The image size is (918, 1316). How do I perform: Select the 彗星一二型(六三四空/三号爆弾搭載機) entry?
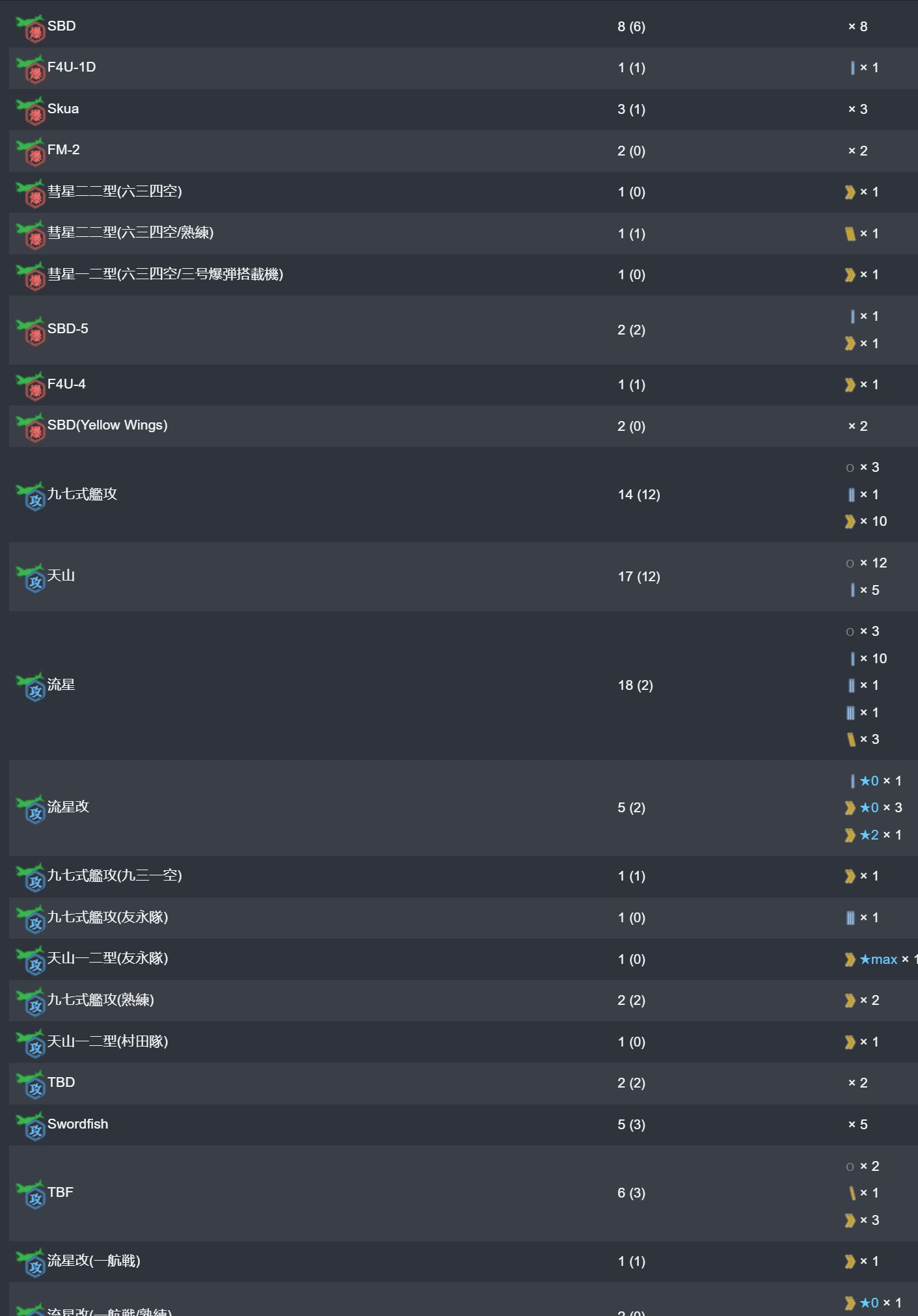point(165,274)
